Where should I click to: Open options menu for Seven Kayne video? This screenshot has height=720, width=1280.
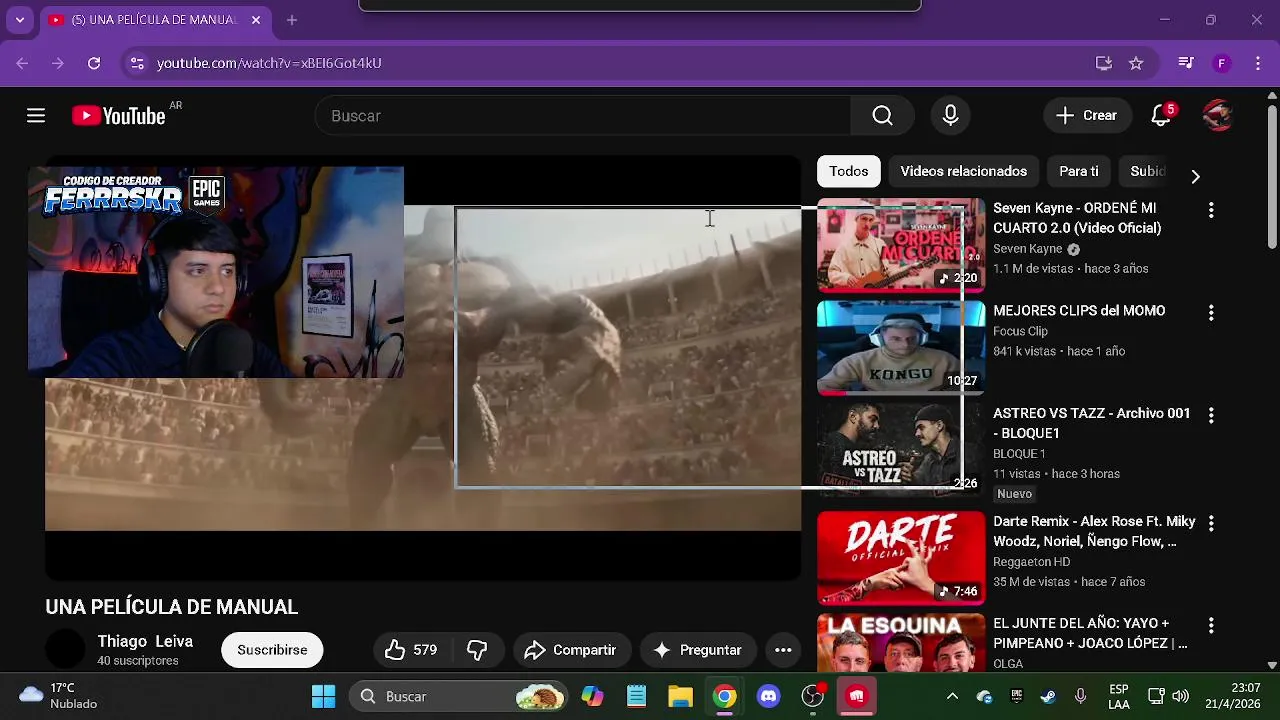[1211, 210]
